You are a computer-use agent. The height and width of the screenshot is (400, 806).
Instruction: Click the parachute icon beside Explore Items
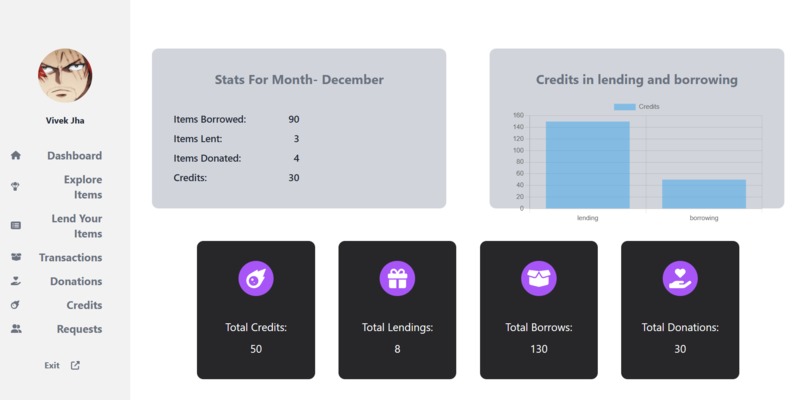pyautogui.click(x=15, y=187)
